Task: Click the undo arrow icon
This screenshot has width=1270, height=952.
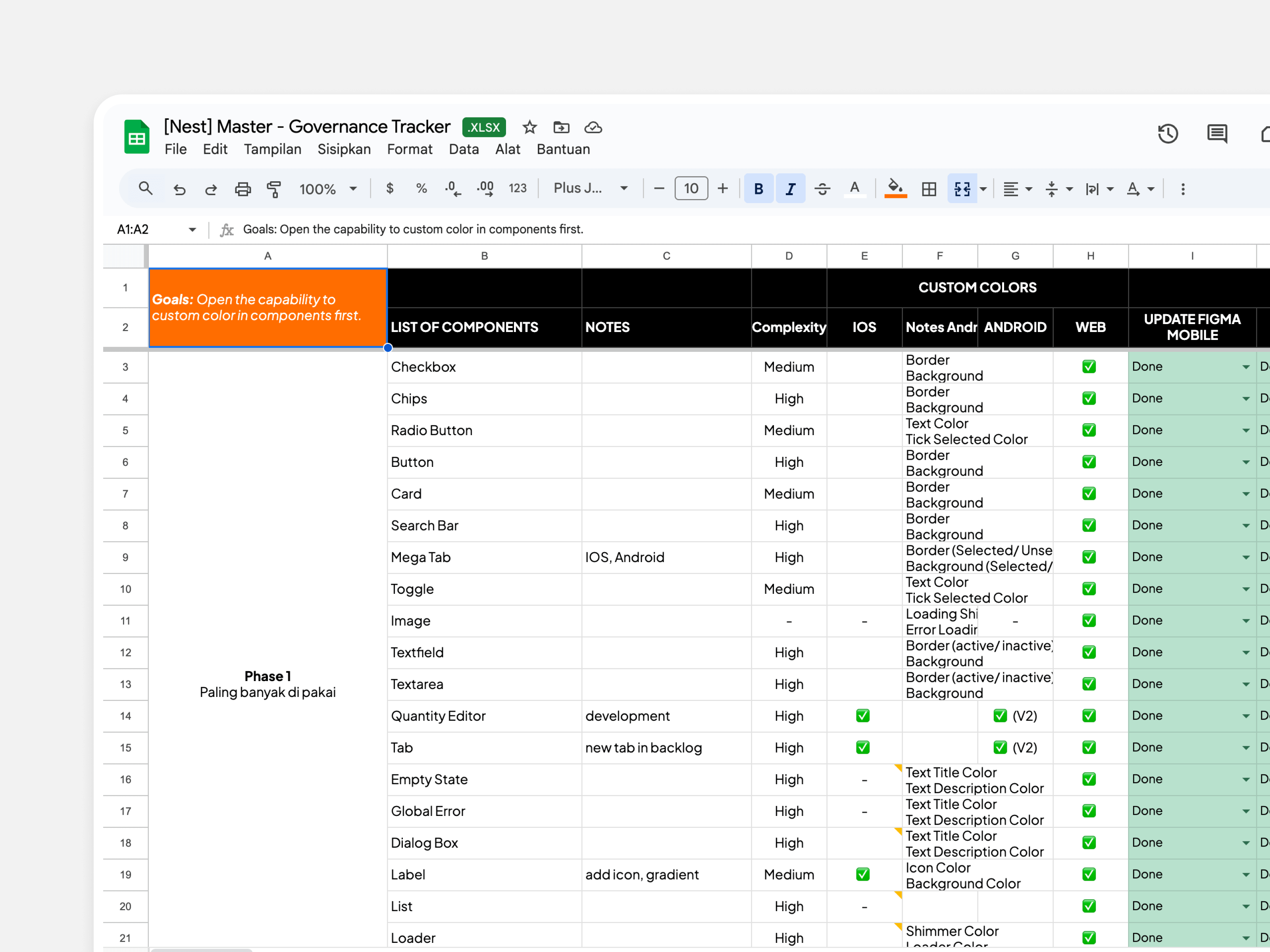Action: click(180, 189)
